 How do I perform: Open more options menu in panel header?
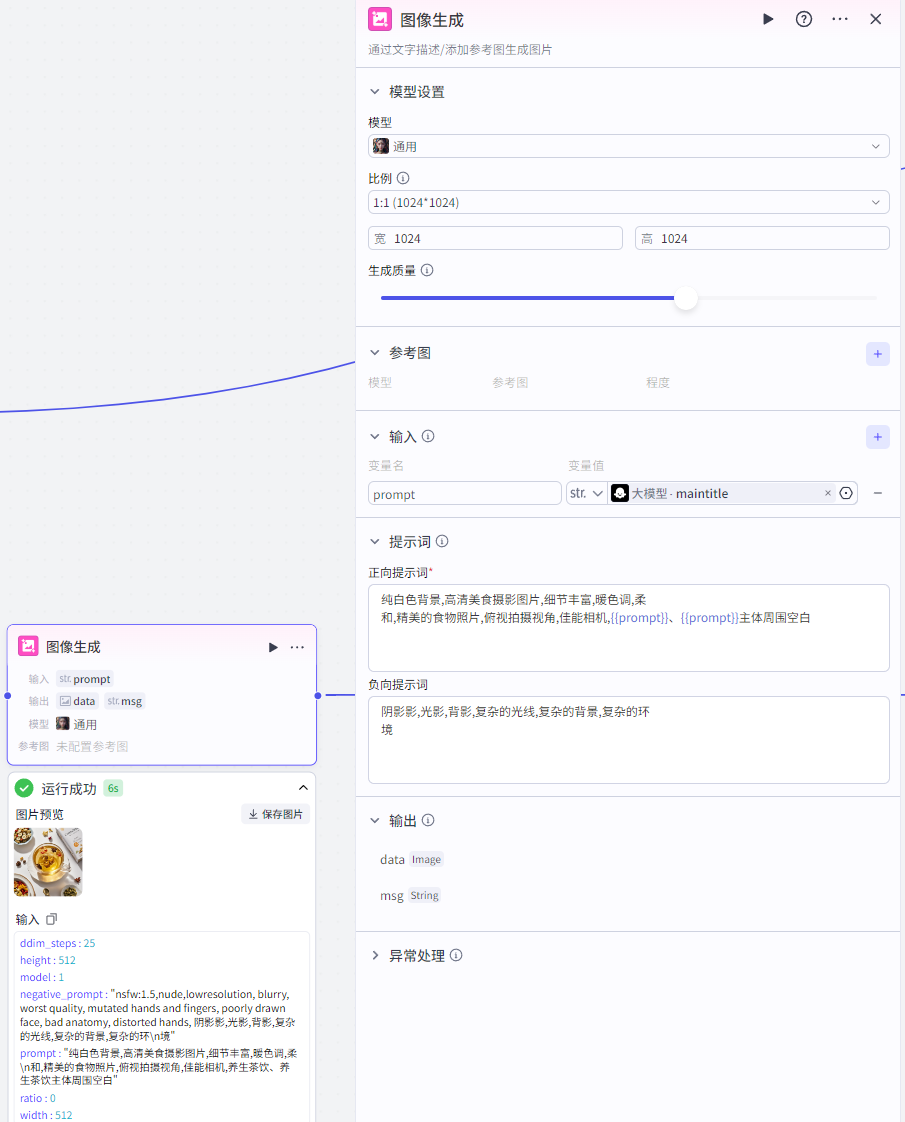coord(840,19)
